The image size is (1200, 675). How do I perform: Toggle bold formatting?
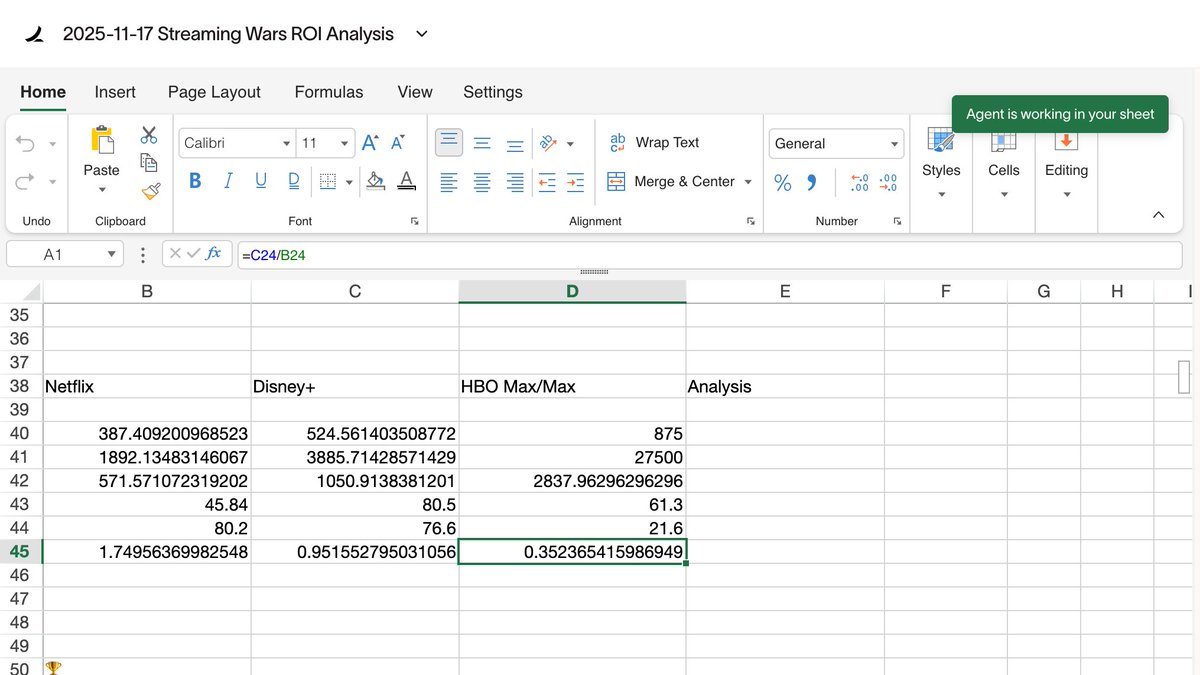195,181
